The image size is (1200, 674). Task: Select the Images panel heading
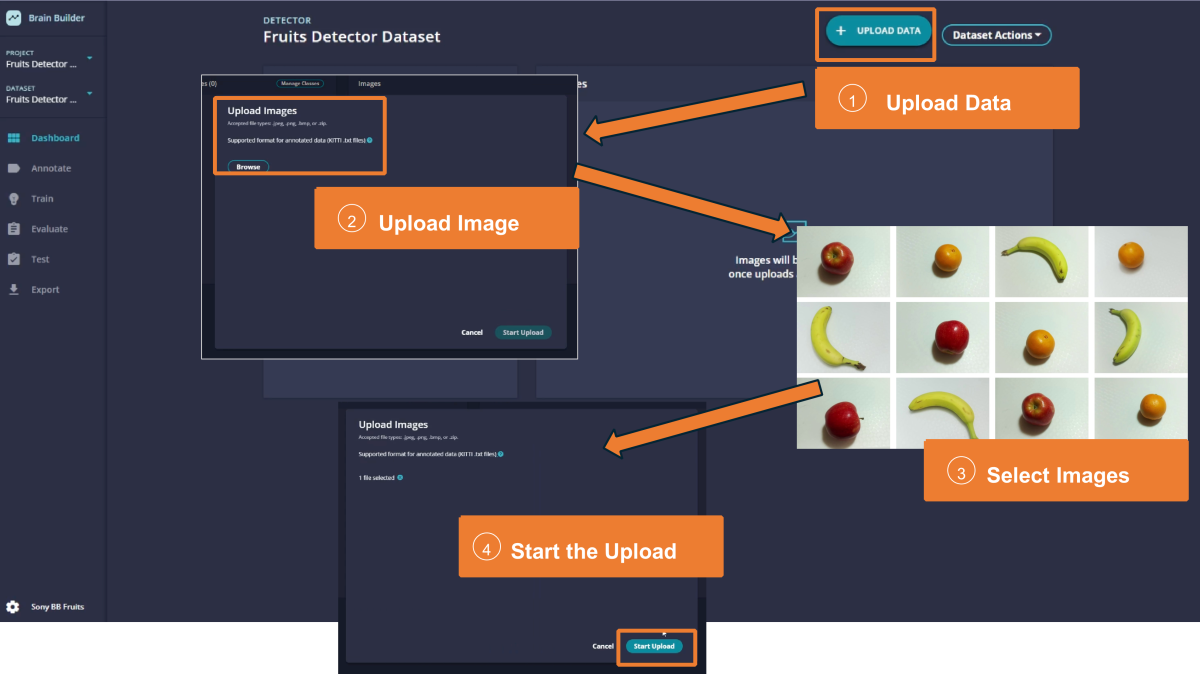(369, 83)
